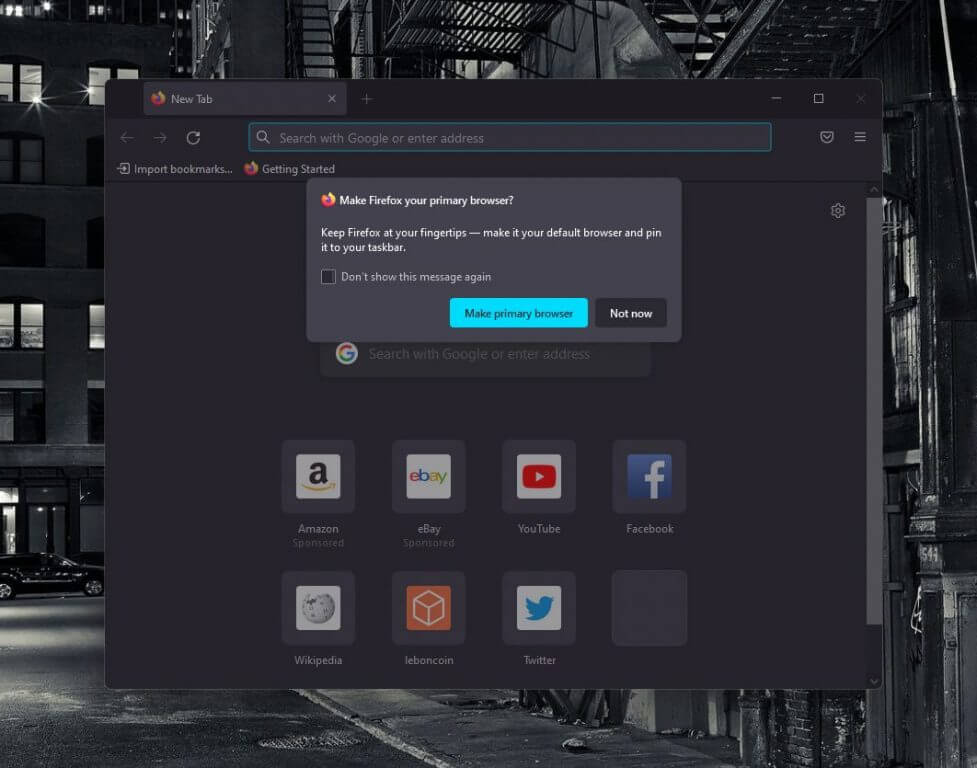Image resolution: width=977 pixels, height=768 pixels.
Task: Open the Firefox application menu
Action: pos(860,137)
